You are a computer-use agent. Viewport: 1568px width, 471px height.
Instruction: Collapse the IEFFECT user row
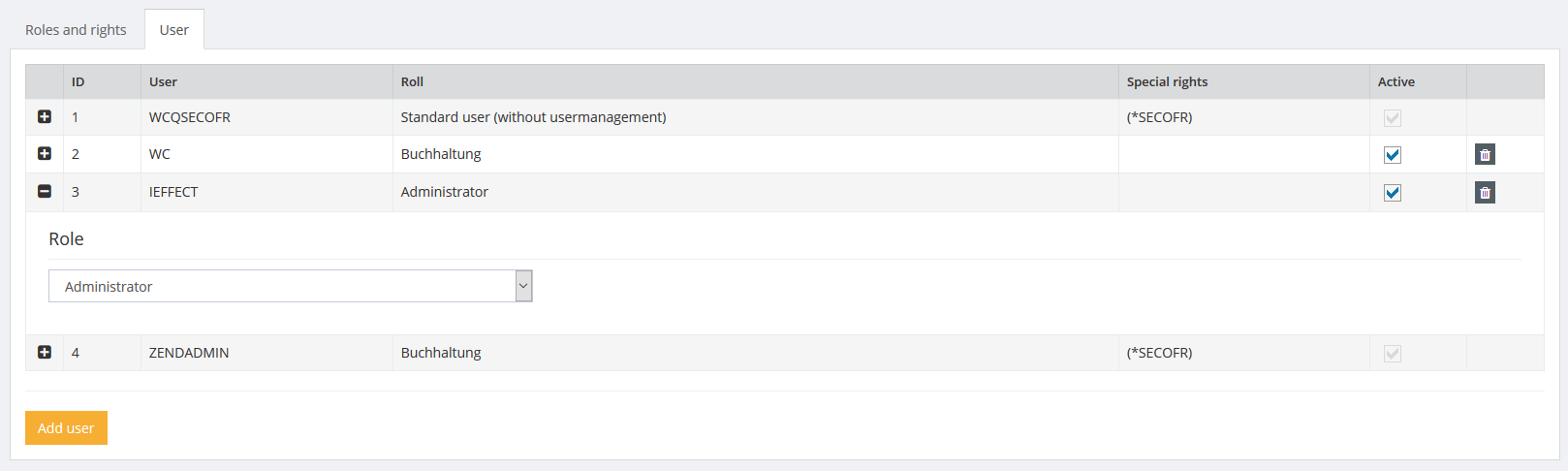tap(45, 191)
